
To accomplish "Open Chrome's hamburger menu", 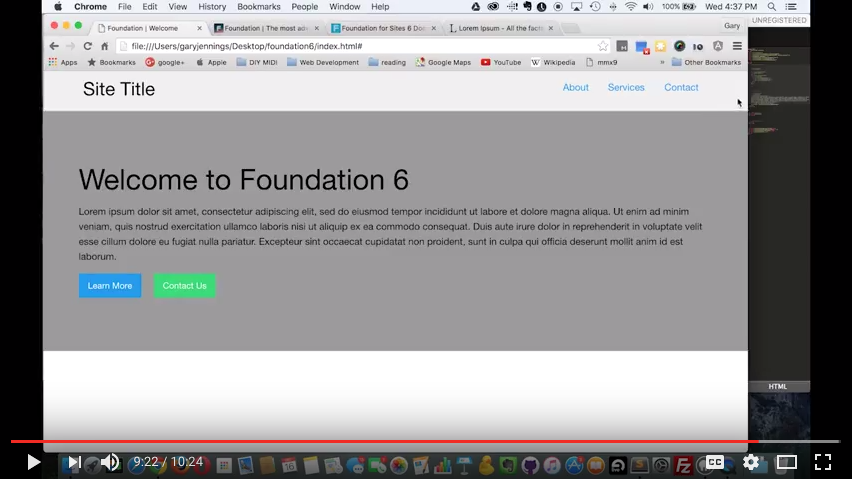I will click(x=737, y=46).
